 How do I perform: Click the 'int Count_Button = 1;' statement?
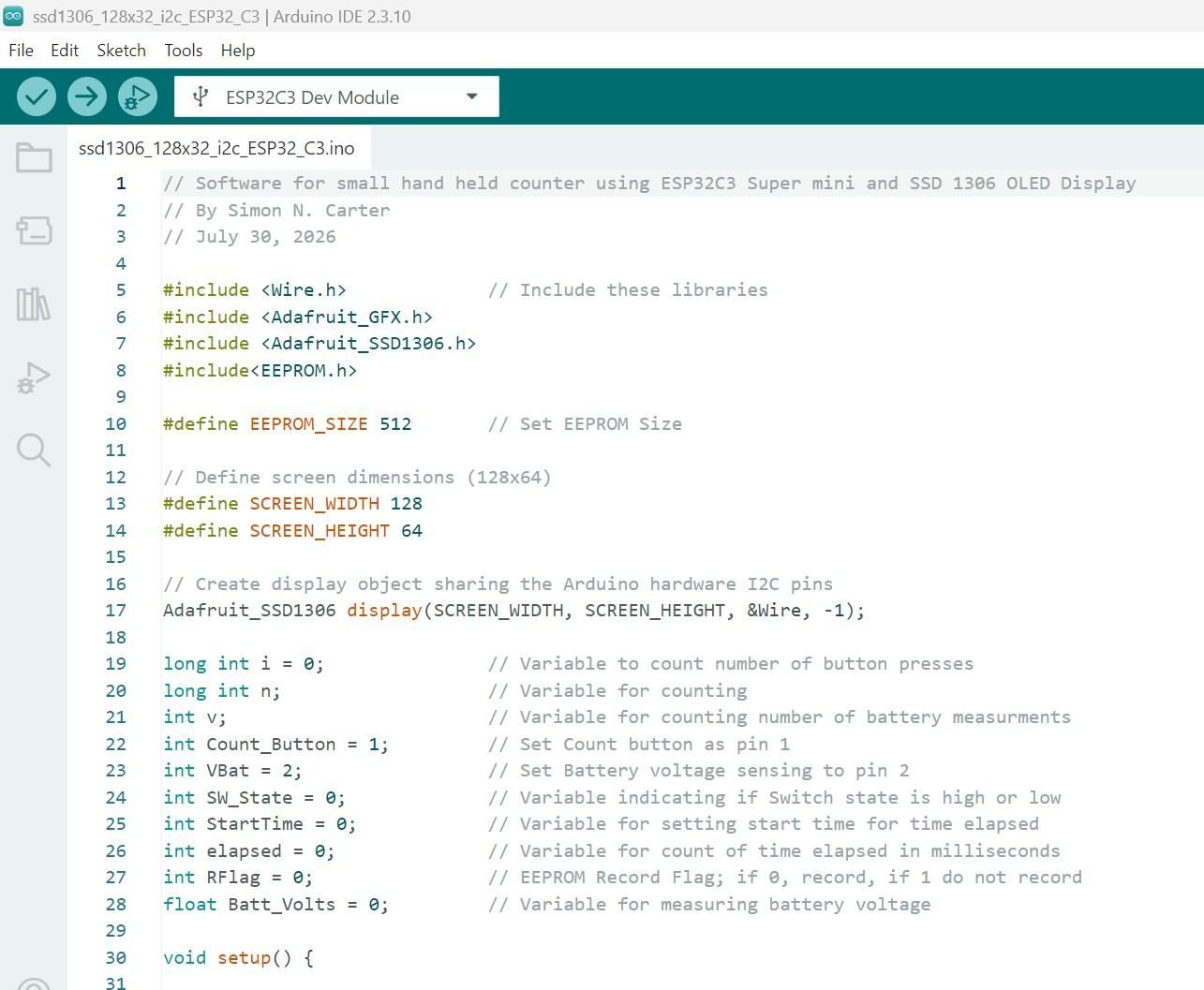tap(276, 745)
